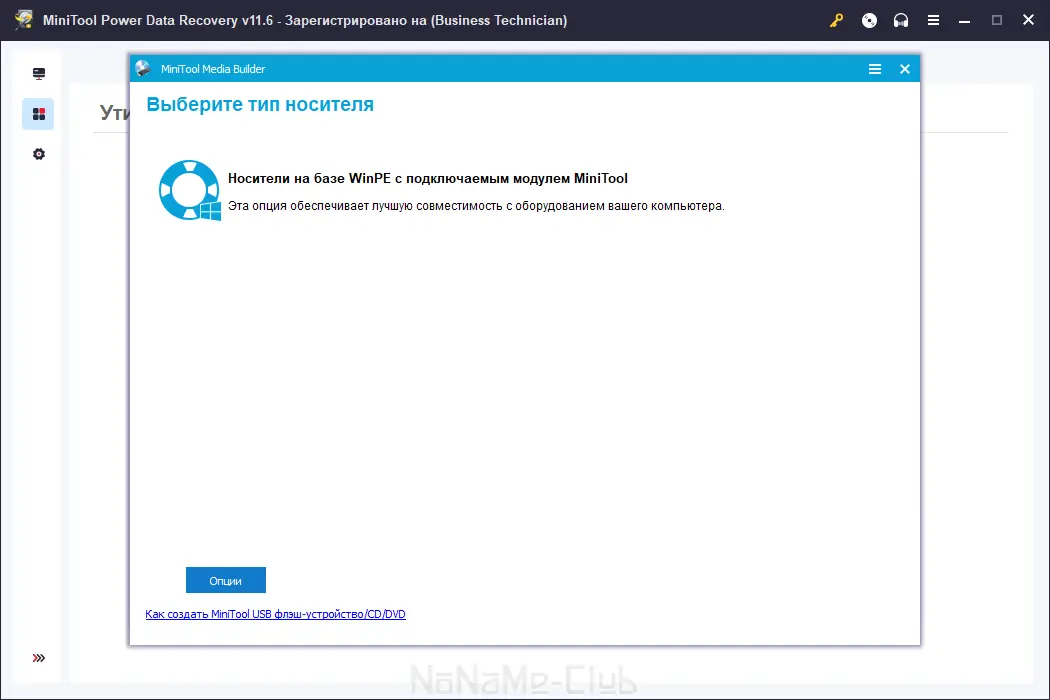Click the compatibility description text under WinPE option

[476, 206]
